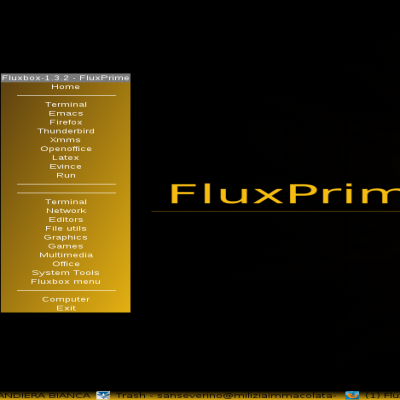Choose the Run menu entry
Viewport: 400px width, 400px height.
[x=66, y=175]
